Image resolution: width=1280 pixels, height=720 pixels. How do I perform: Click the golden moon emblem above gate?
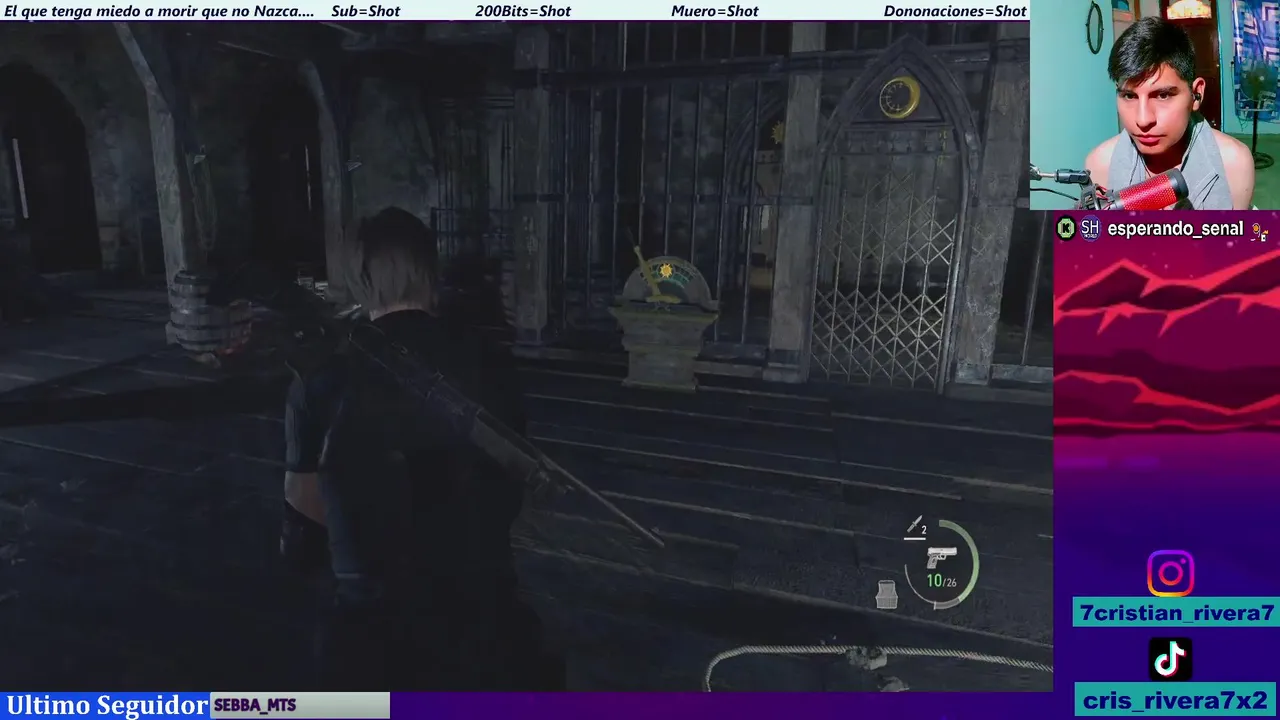tap(898, 97)
